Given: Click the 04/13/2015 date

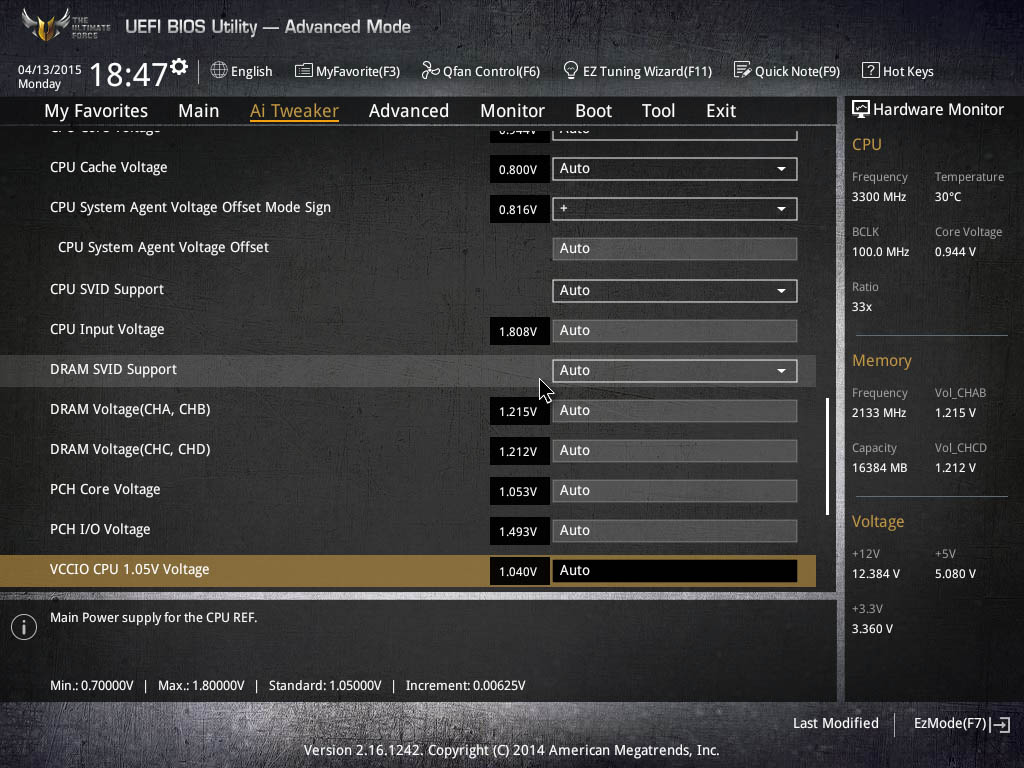Looking at the screenshot, I should click(x=49, y=69).
